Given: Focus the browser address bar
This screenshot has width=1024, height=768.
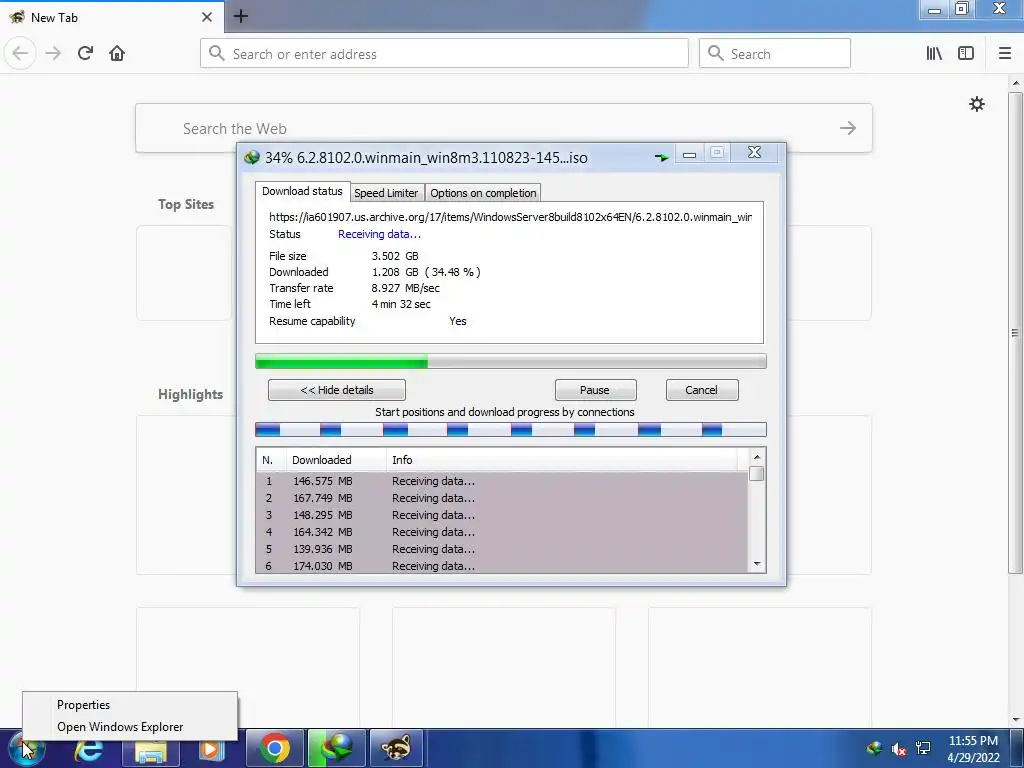Looking at the screenshot, I should (x=444, y=54).
